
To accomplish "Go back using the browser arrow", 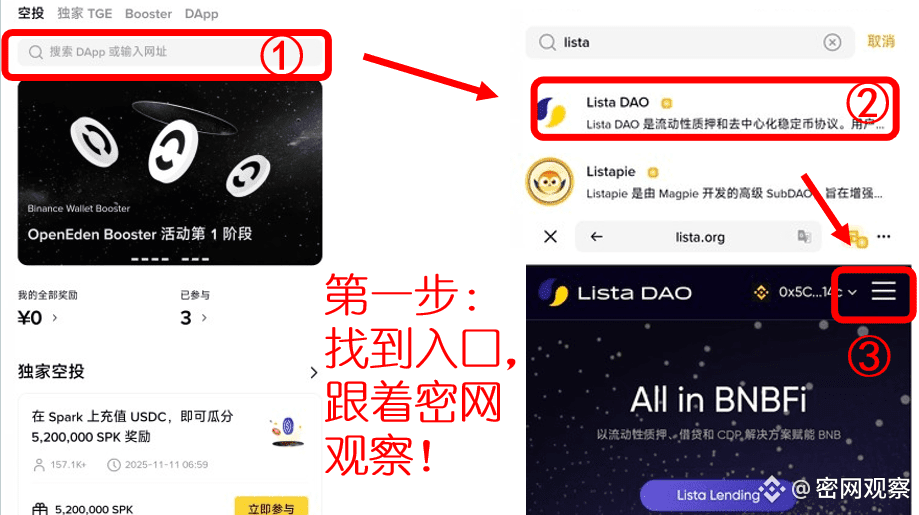I will [597, 237].
